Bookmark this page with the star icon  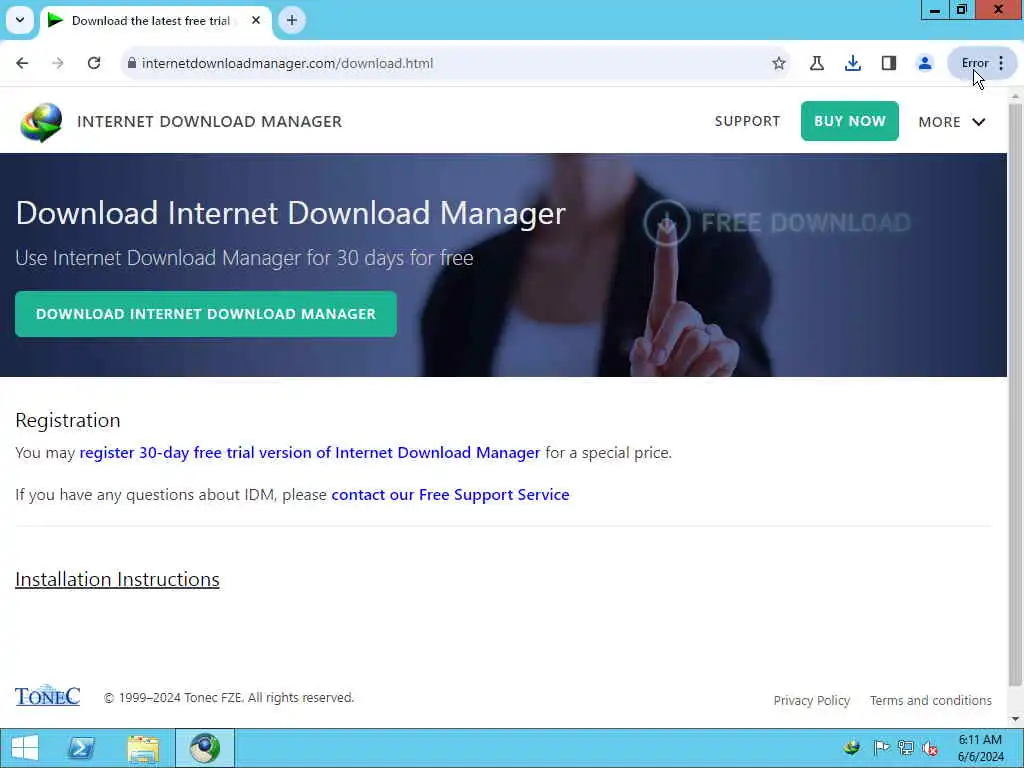tap(778, 63)
